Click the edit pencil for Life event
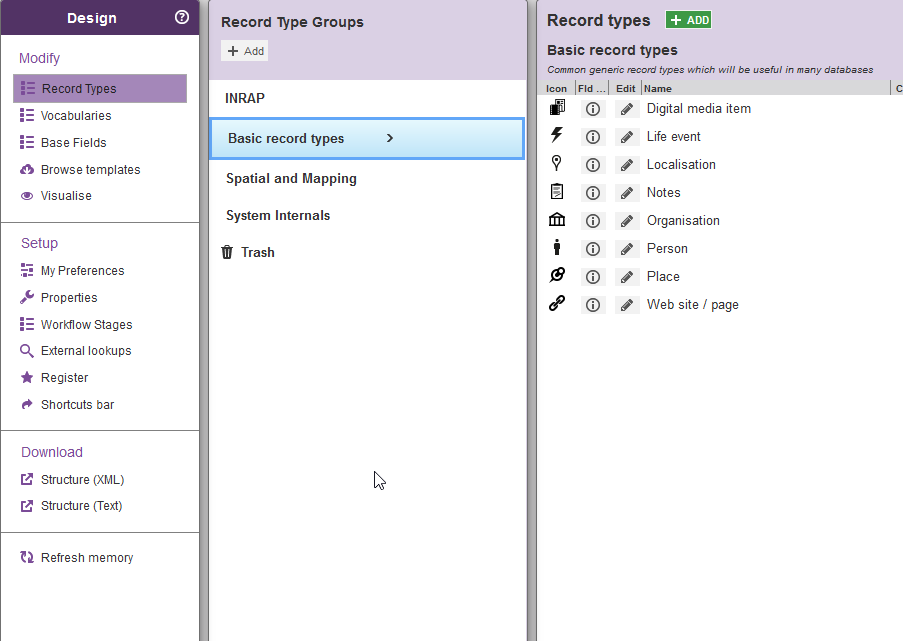This screenshot has height=641, width=903. pos(627,136)
